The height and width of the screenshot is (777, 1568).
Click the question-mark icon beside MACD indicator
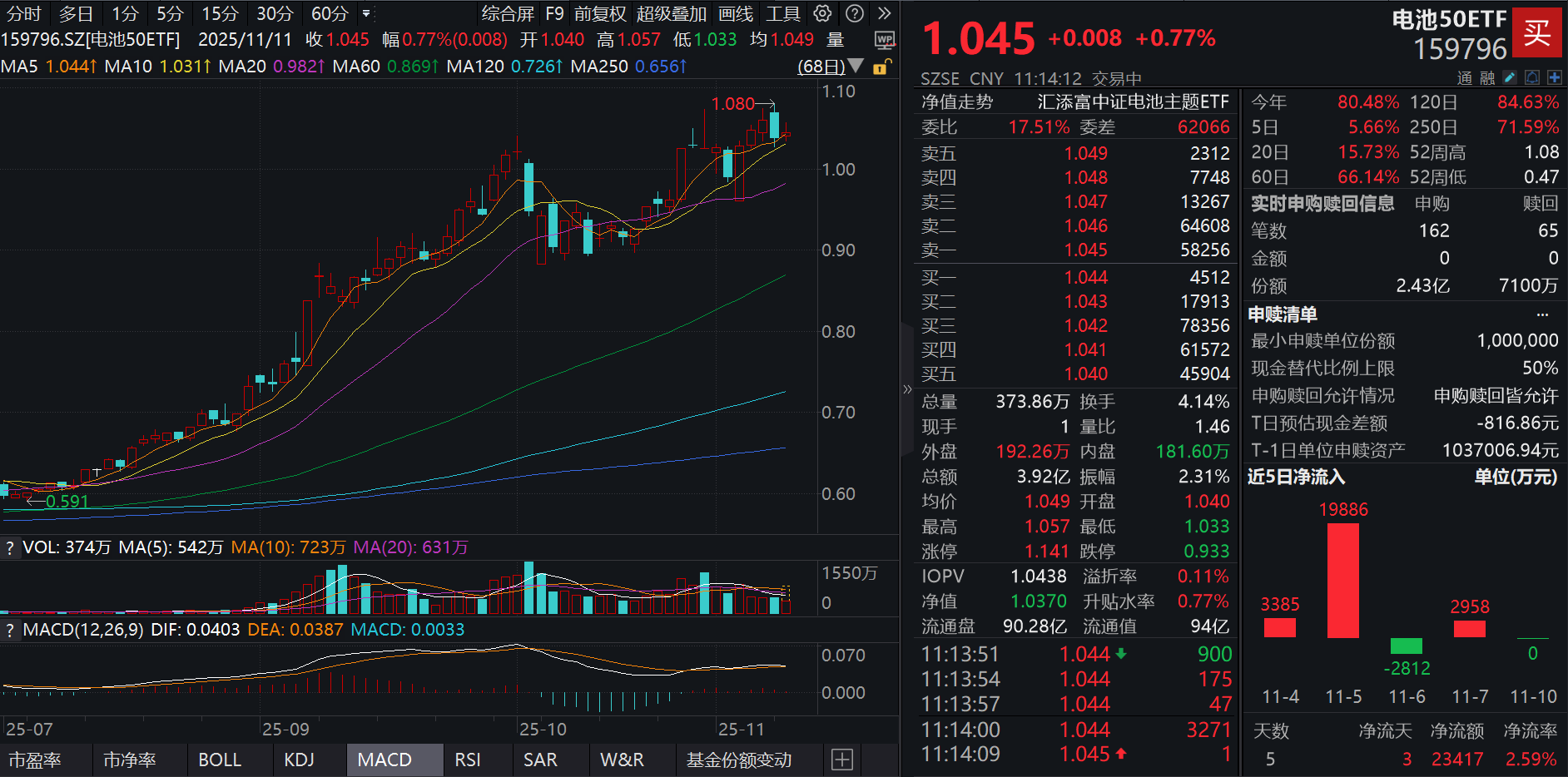pos(9,630)
